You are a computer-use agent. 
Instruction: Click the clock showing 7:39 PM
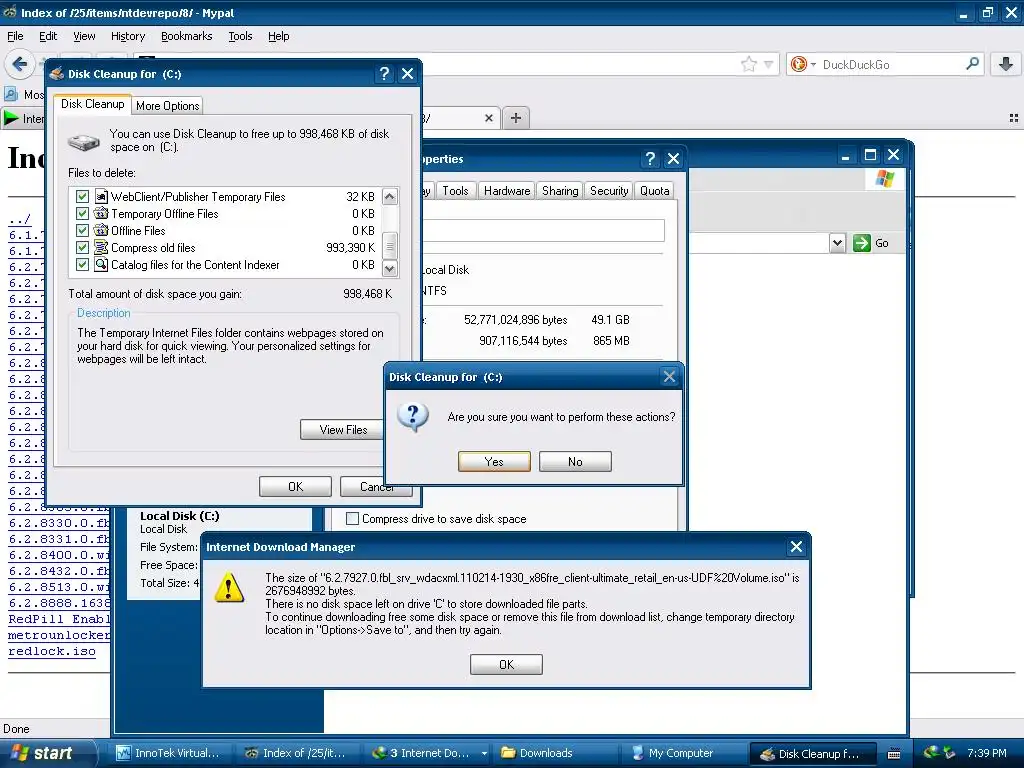pos(987,753)
